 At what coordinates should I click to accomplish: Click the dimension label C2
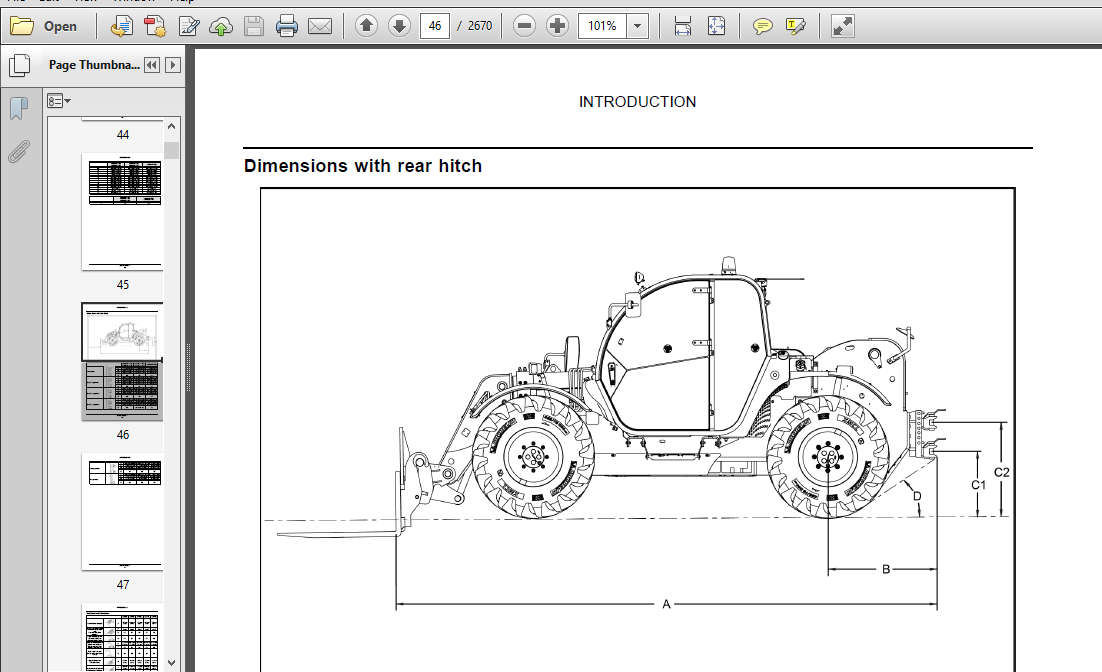click(1001, 472)
